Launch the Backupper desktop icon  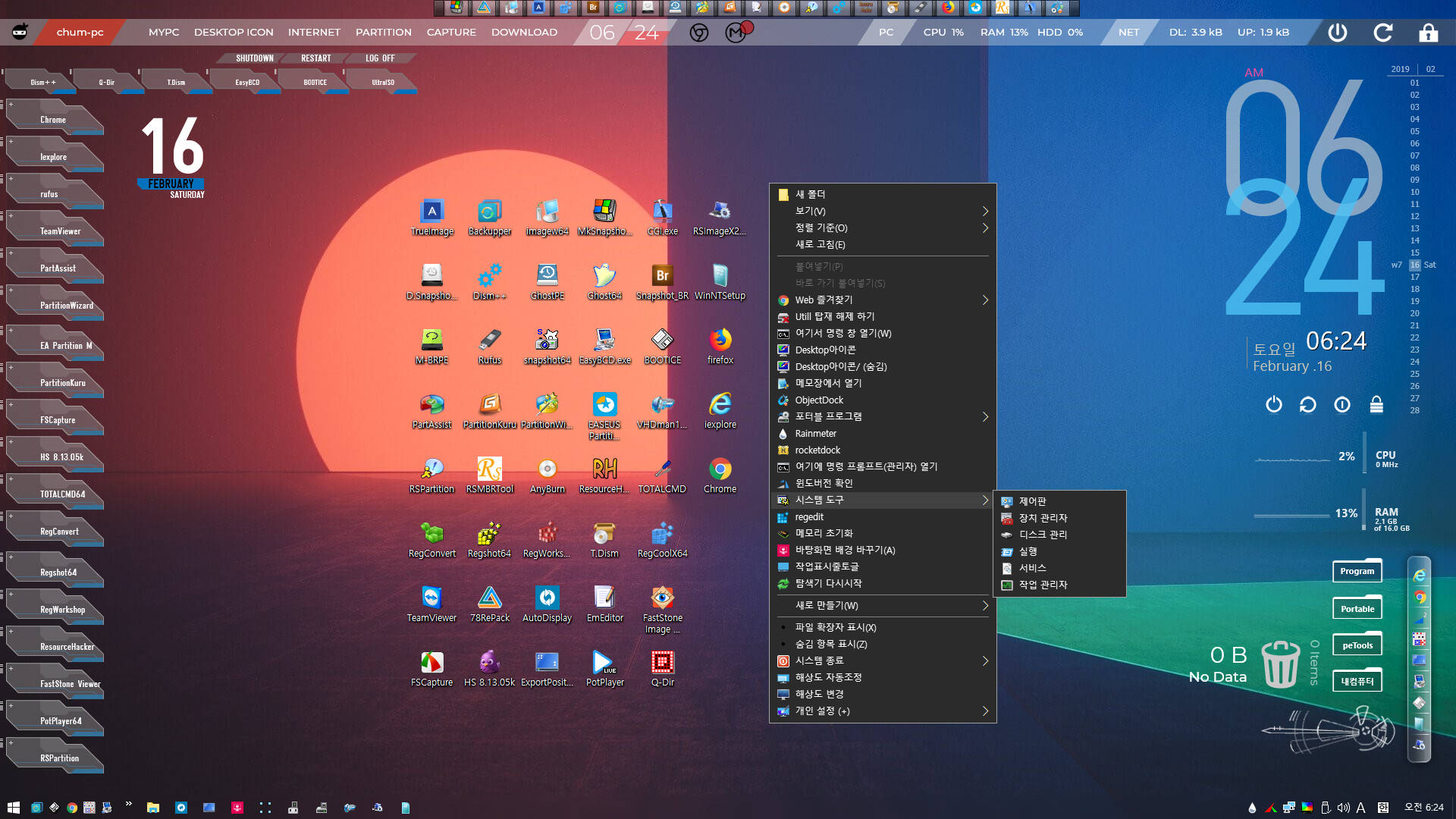pyautogui.click(x=489, y=218)
